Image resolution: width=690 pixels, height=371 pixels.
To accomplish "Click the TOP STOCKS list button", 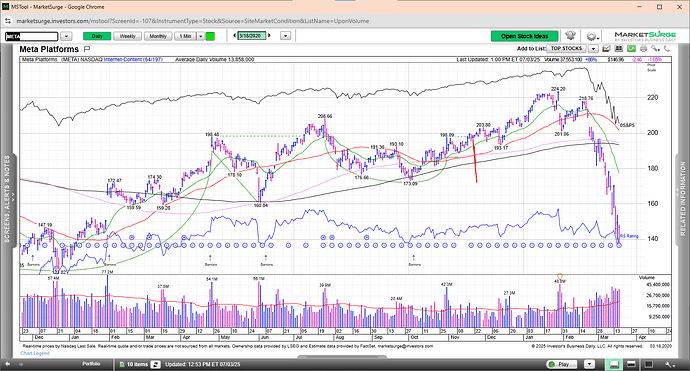I will point(566,48).
